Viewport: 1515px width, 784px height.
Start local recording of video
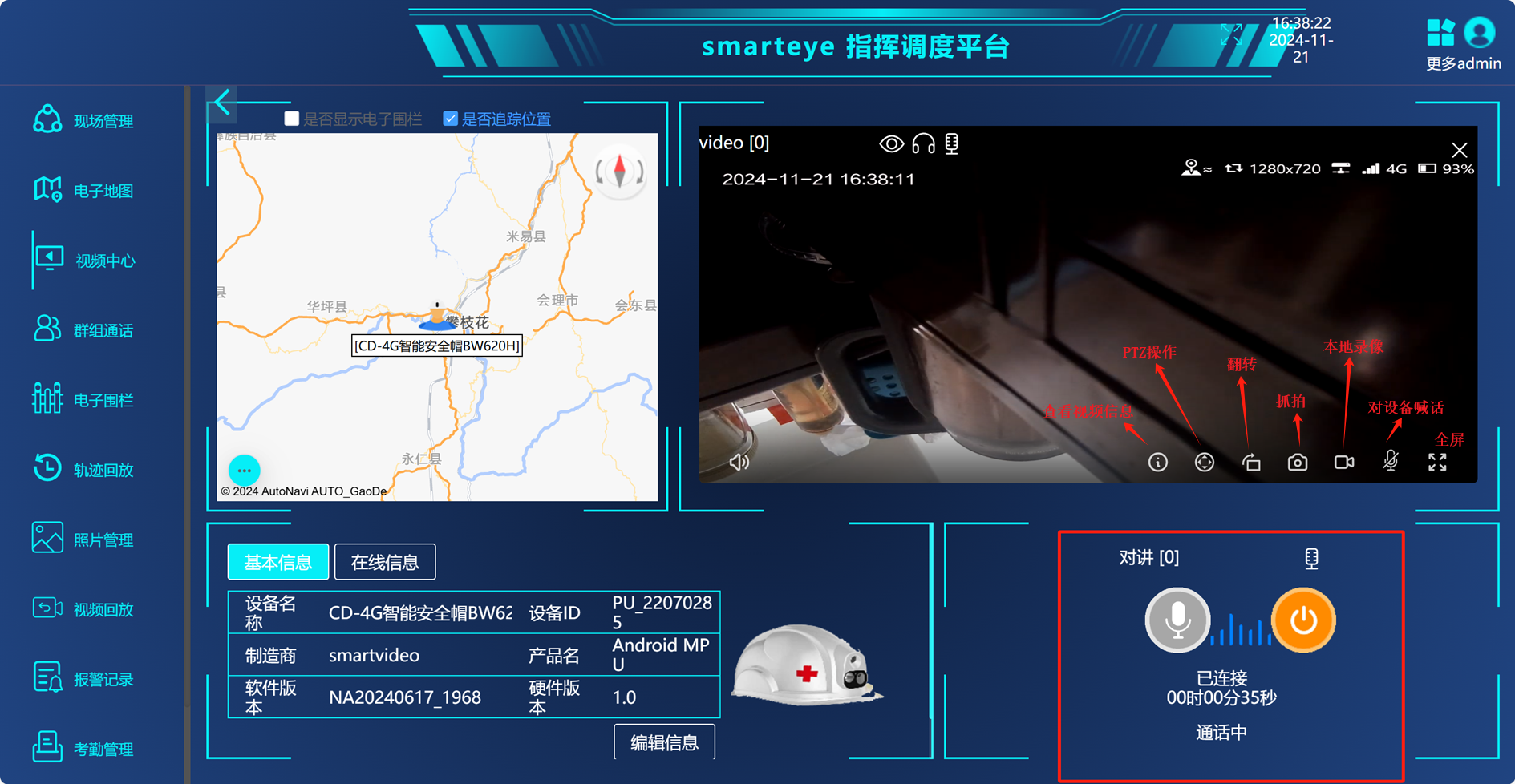pyautogui.click(x=1344, y=463)
